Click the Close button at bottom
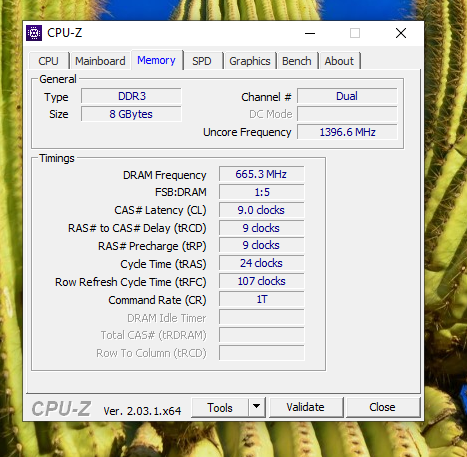This screenshot has width=467, height=457. click(x=383, y=407)
